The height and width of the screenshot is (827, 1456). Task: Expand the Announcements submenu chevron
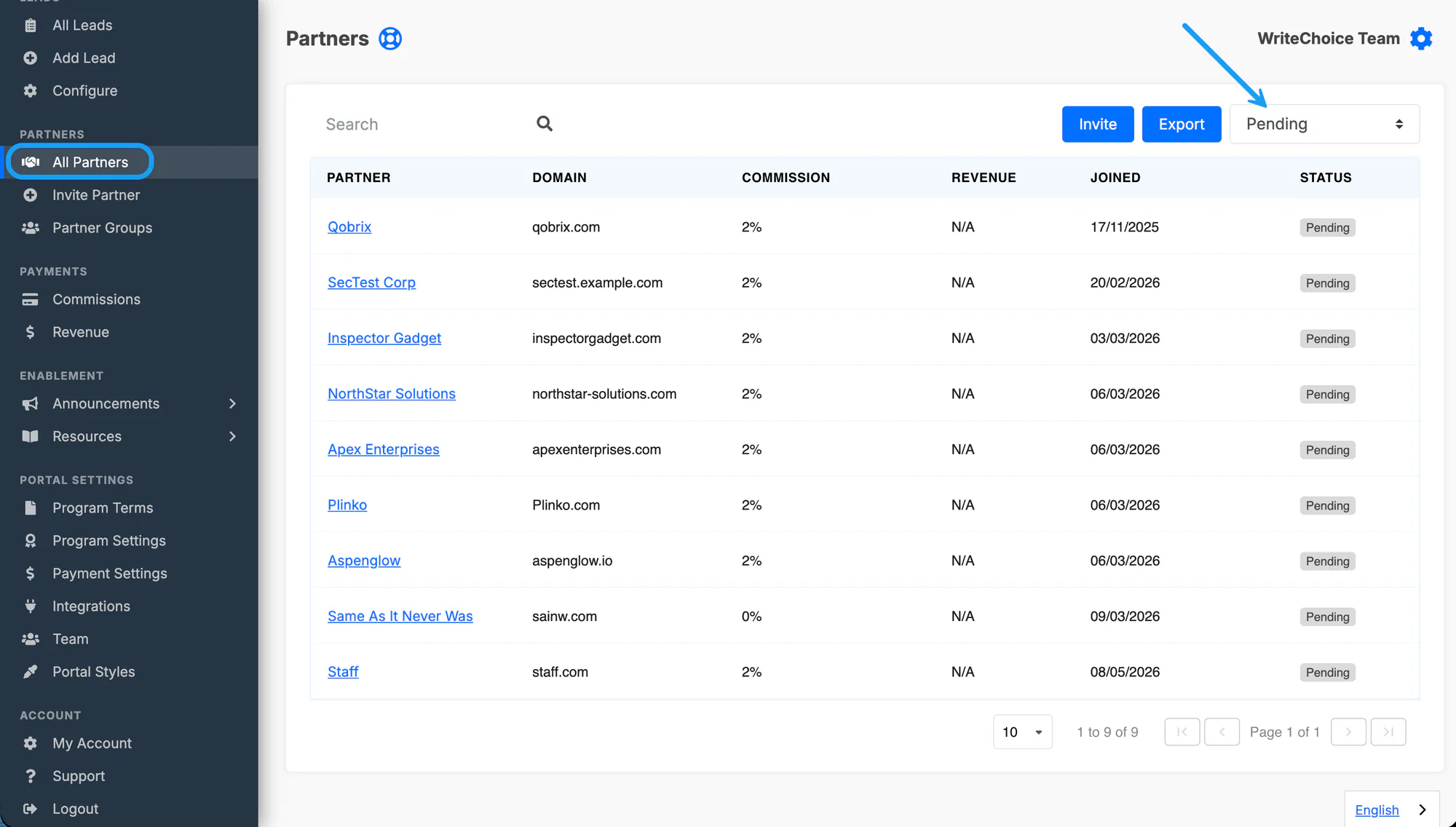tap(232, 403)
